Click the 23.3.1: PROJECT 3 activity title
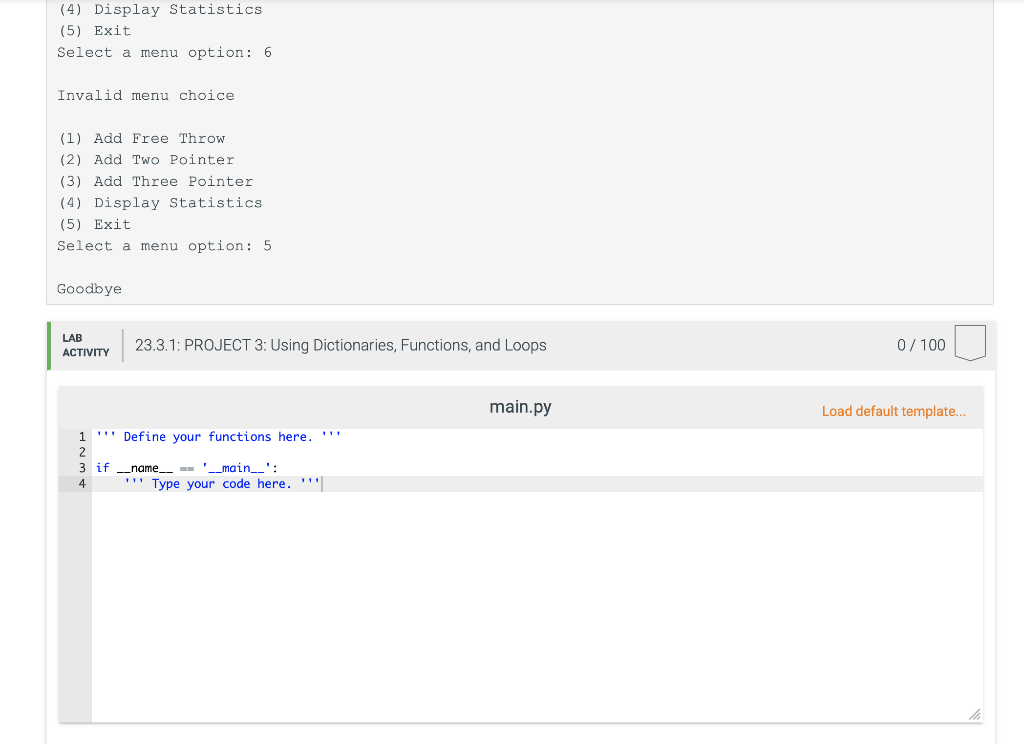Viewport: 1024px width, 744px height. pos(340,344)
